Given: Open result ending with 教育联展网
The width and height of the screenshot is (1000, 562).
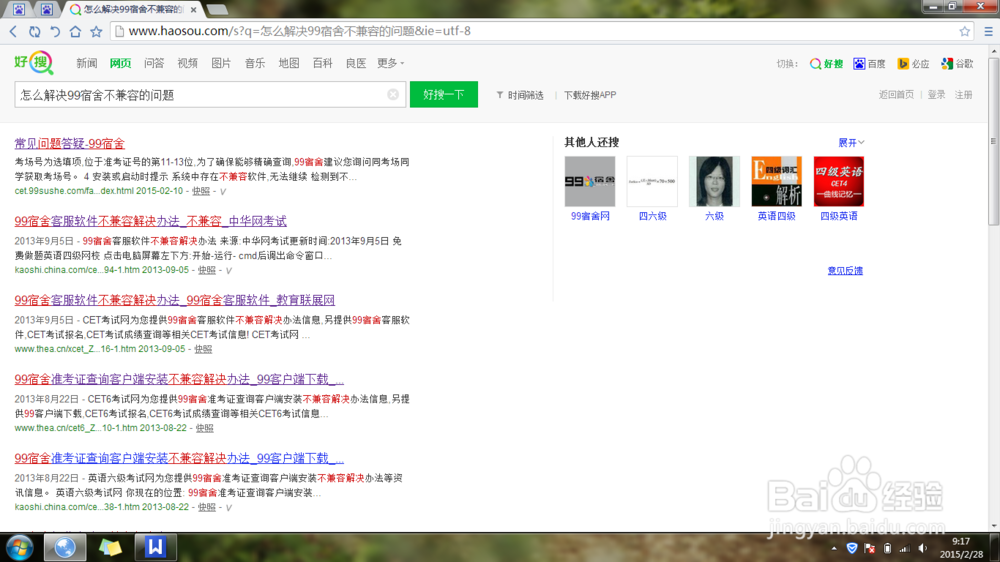Looking at the screenshot, I should [x=175, y=300].
